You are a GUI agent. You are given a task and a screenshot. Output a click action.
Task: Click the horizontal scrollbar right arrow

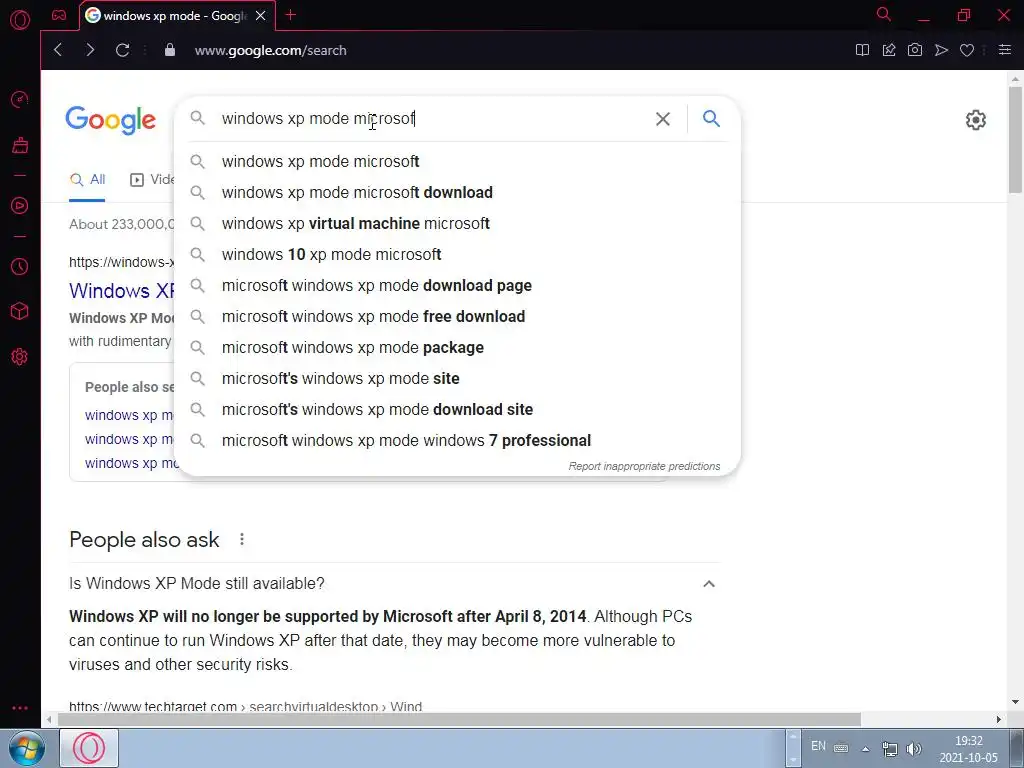coord(999,720)
